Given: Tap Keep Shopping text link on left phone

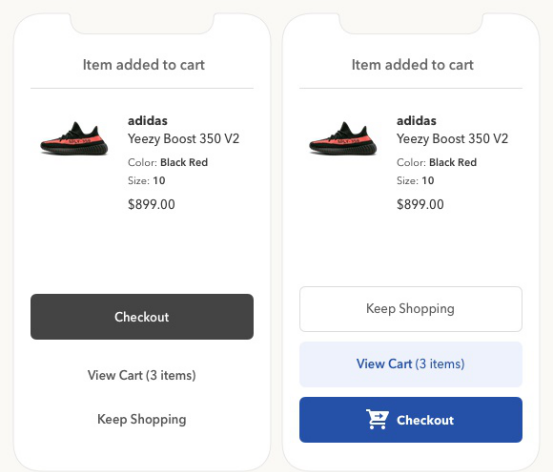Looking at the screenshot, I should [142, 419].
